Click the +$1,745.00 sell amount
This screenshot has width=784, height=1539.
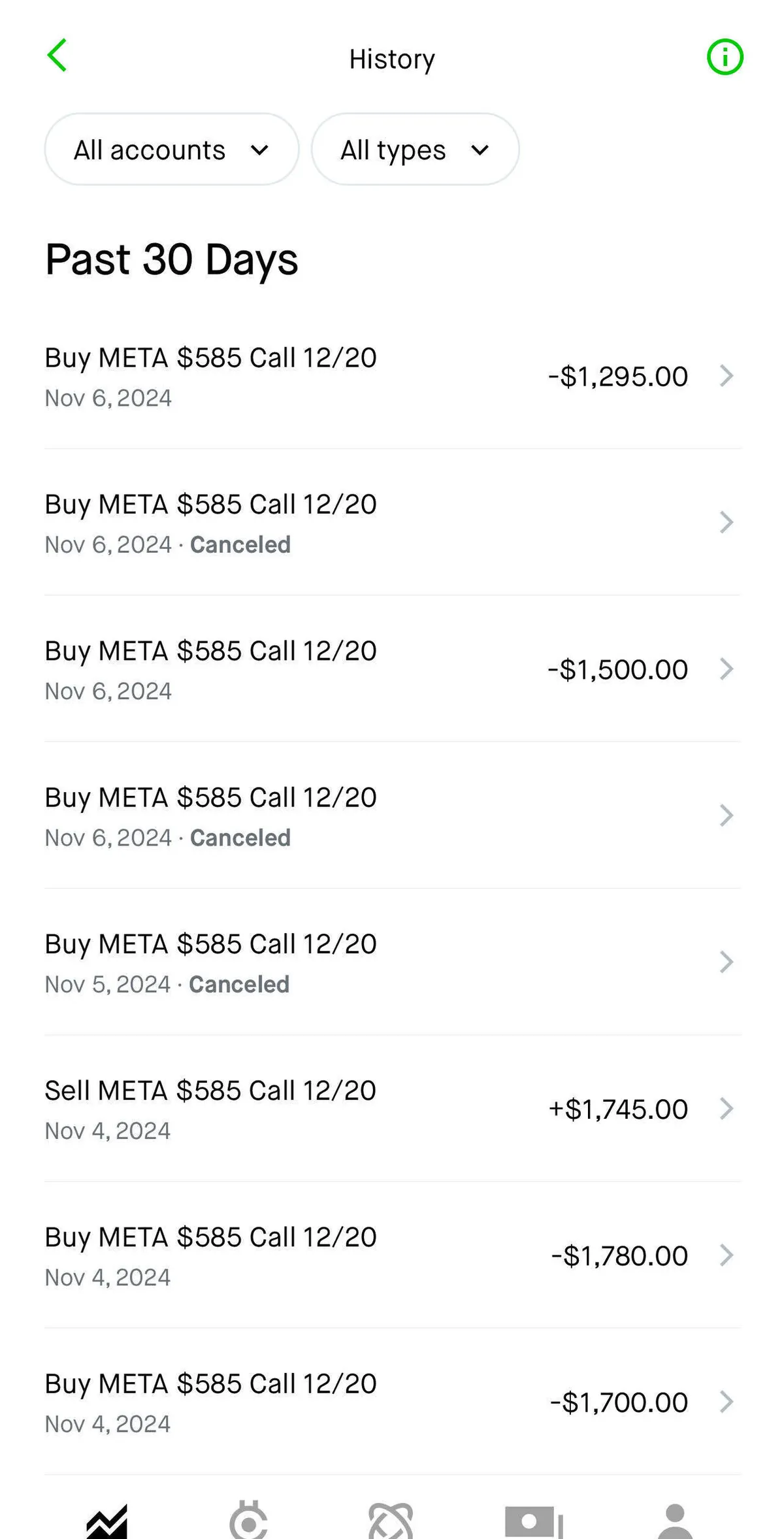[x=618, y=1109]
